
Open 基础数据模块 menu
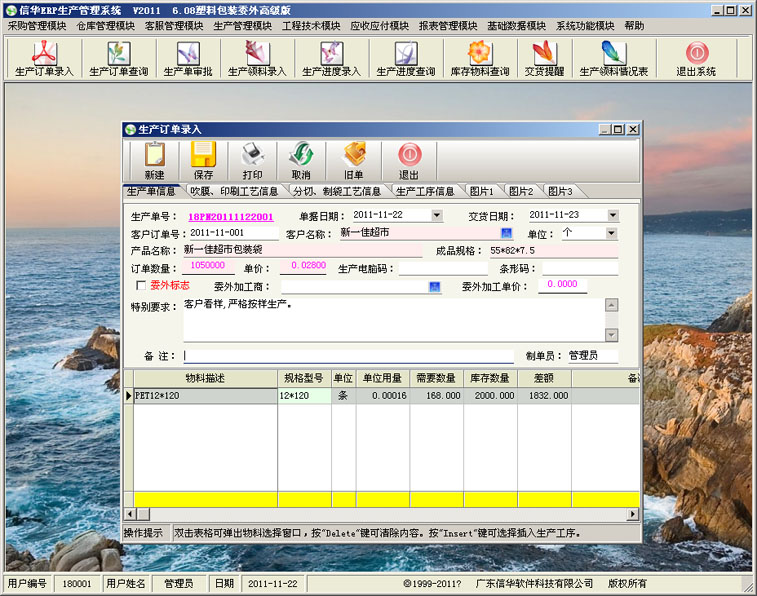click(x=517, y=26)
